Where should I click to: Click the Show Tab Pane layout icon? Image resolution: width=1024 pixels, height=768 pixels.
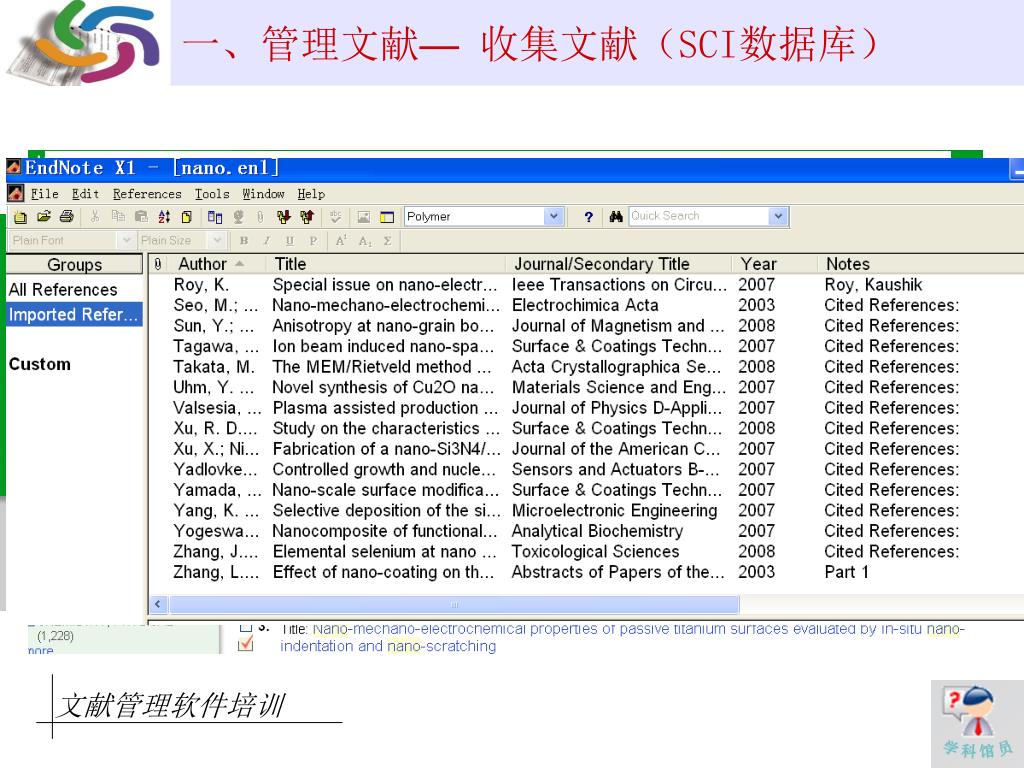[x=387, y=217]
